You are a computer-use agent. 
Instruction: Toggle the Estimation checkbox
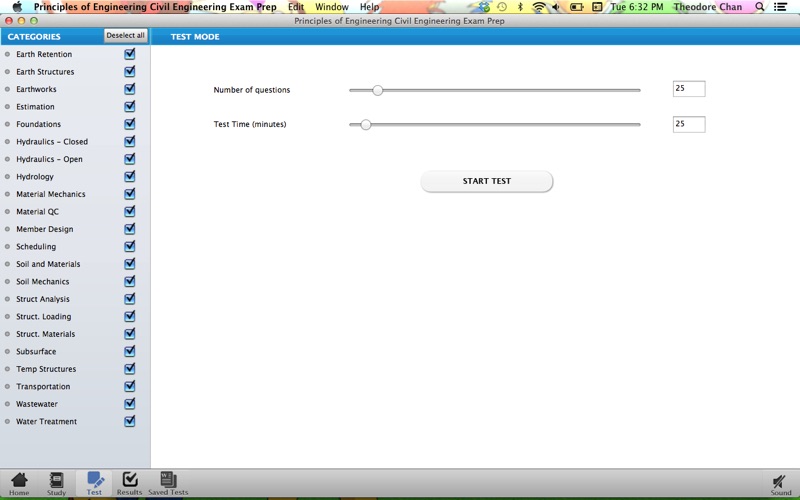[x=130, y=107]
